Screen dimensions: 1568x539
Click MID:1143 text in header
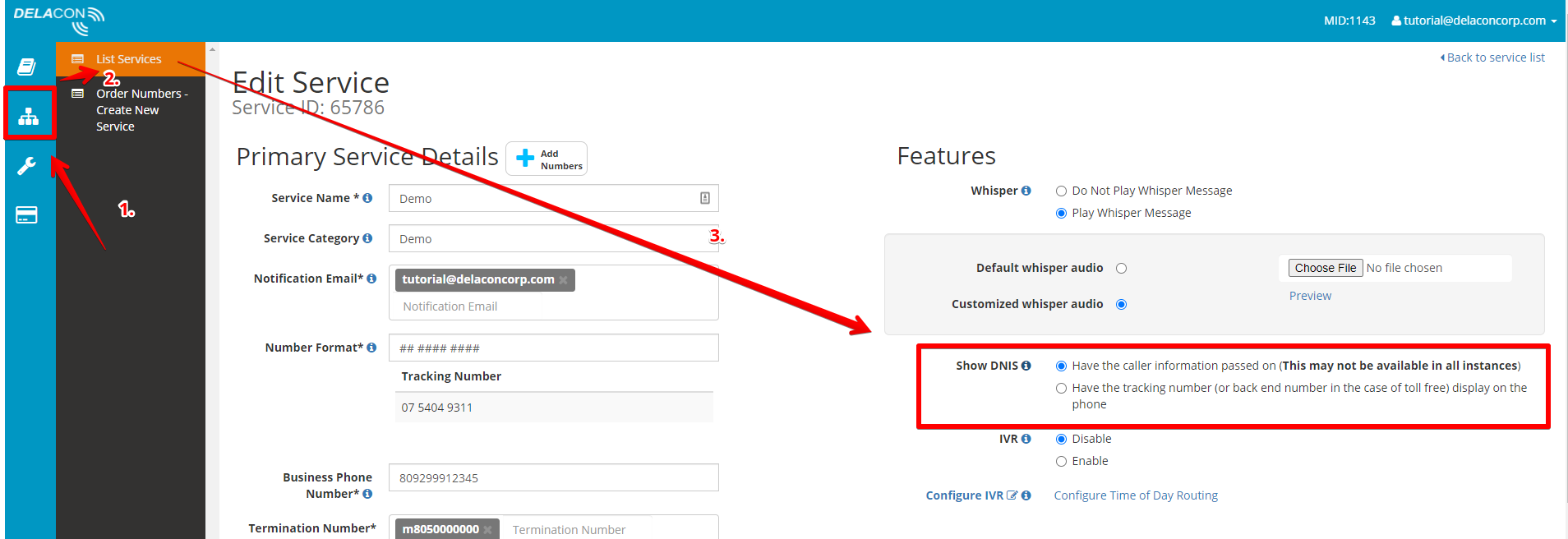pos(1349,21)
